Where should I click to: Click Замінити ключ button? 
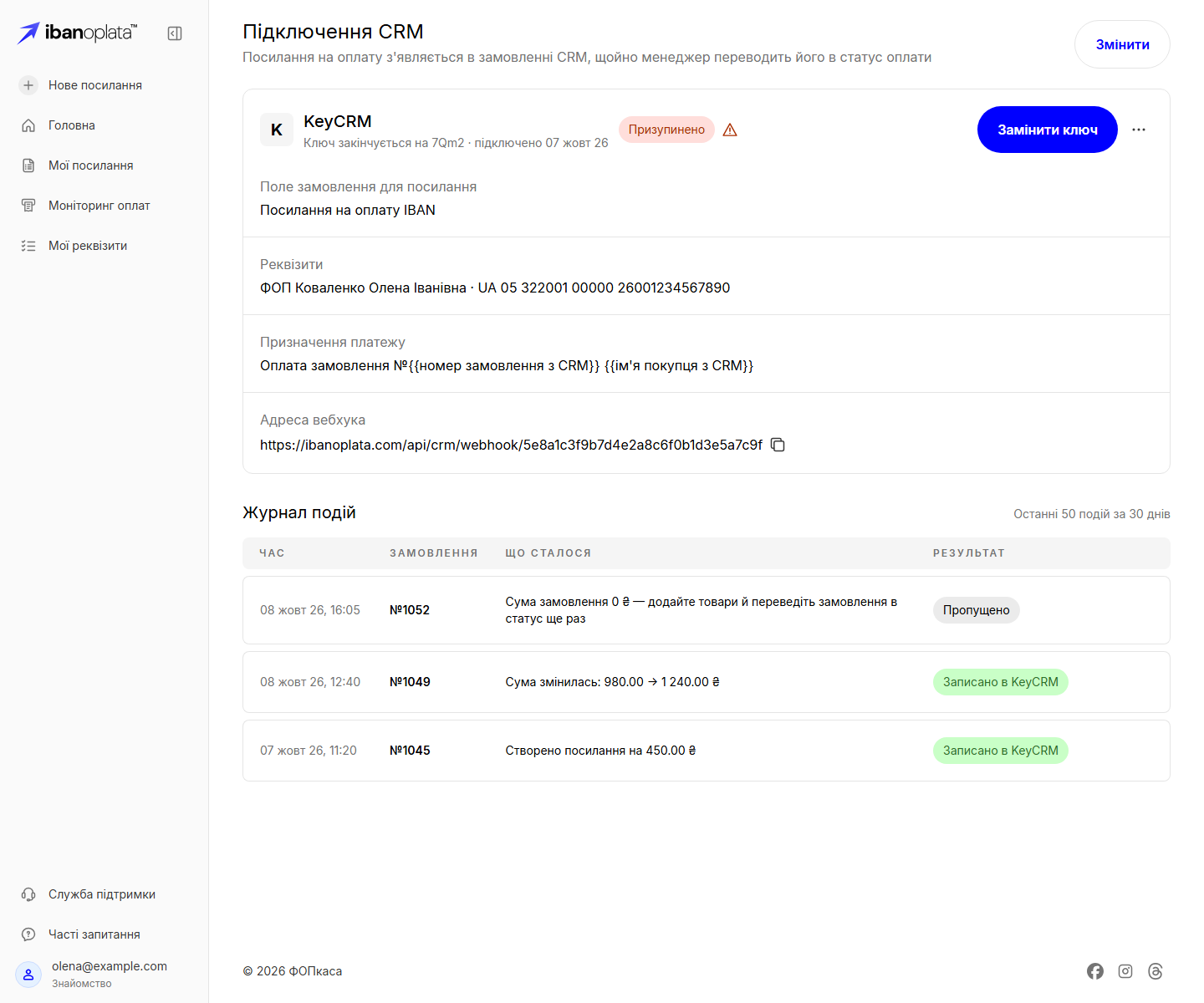[x=1048, y=130]
